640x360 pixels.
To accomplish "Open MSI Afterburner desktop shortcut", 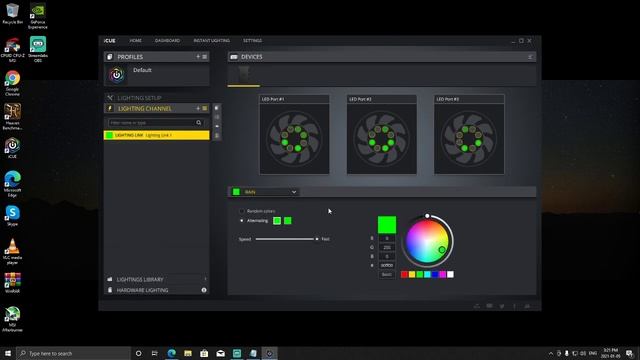I will tap(12, 319).
